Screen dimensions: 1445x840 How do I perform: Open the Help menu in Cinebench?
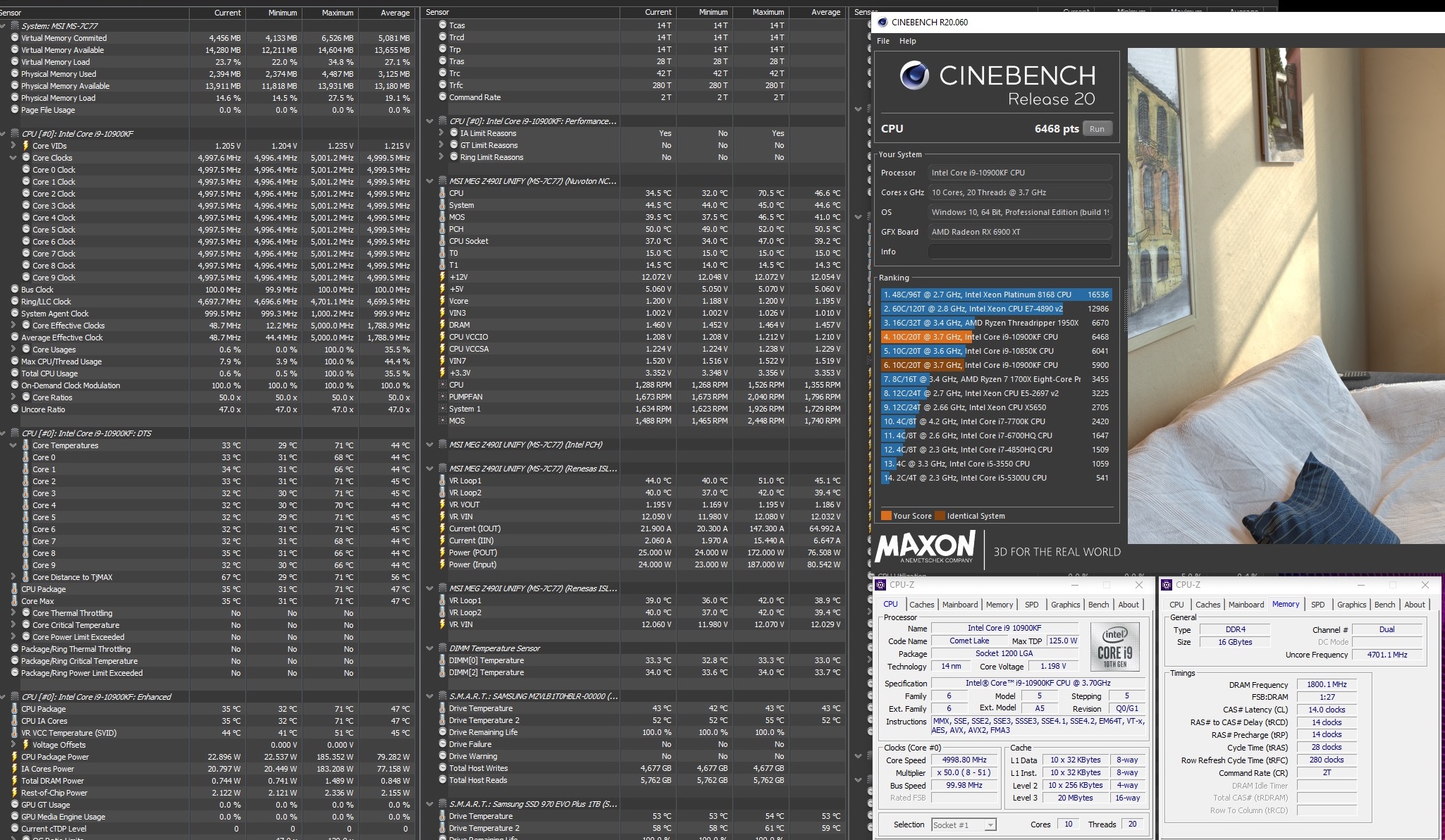coord(907,41)
